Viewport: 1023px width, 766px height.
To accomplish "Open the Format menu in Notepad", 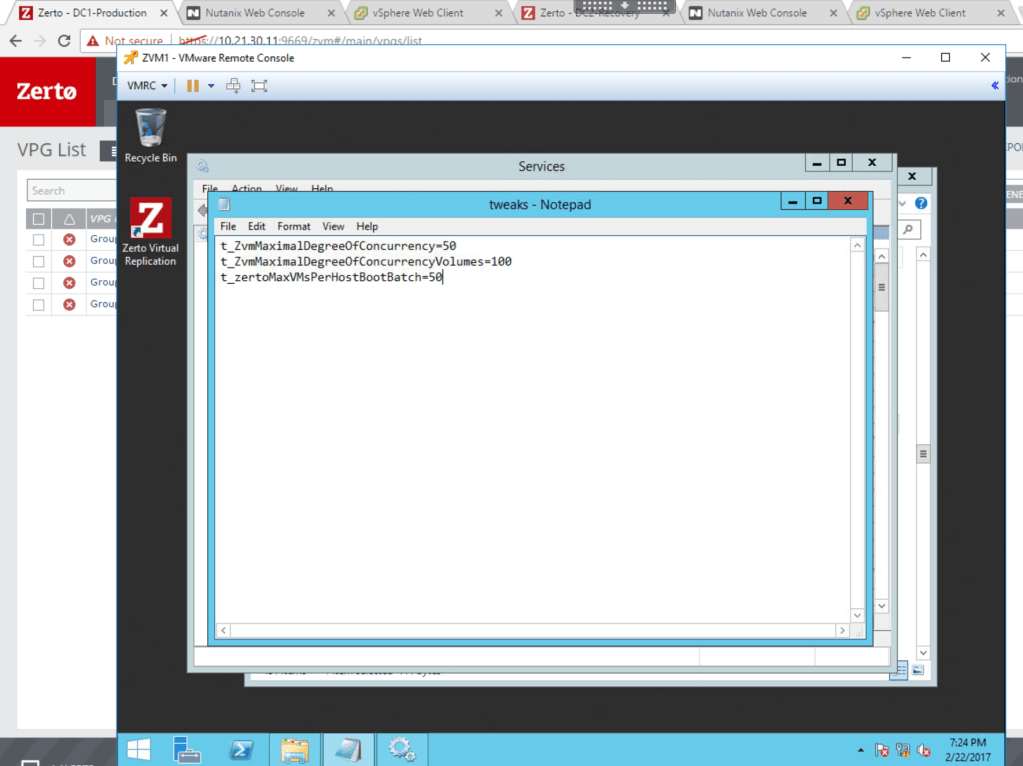I will pyautogui.click(x=293, y=226).
